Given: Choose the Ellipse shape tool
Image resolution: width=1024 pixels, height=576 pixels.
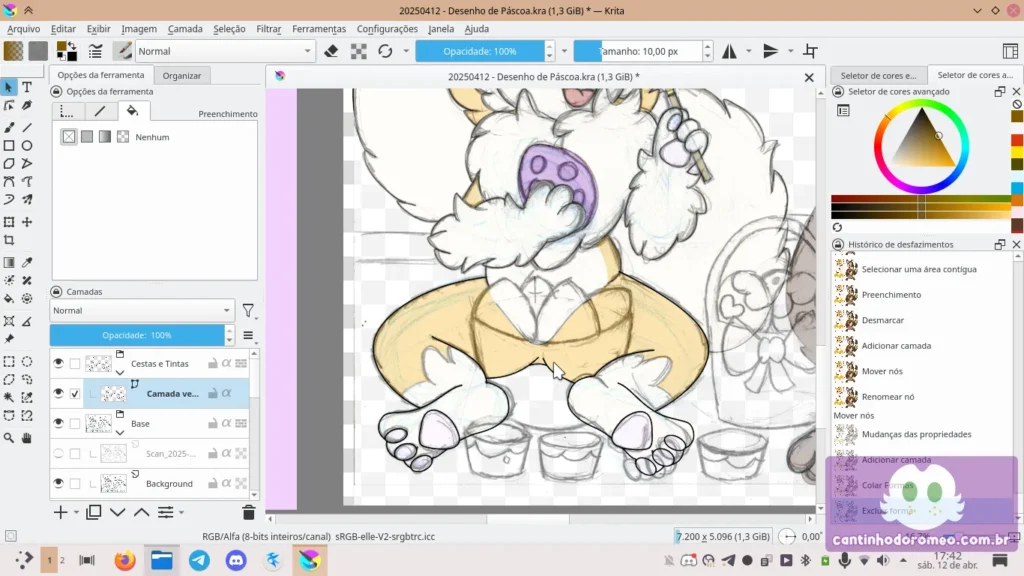Looking at the screenshot, I should 27,146.
